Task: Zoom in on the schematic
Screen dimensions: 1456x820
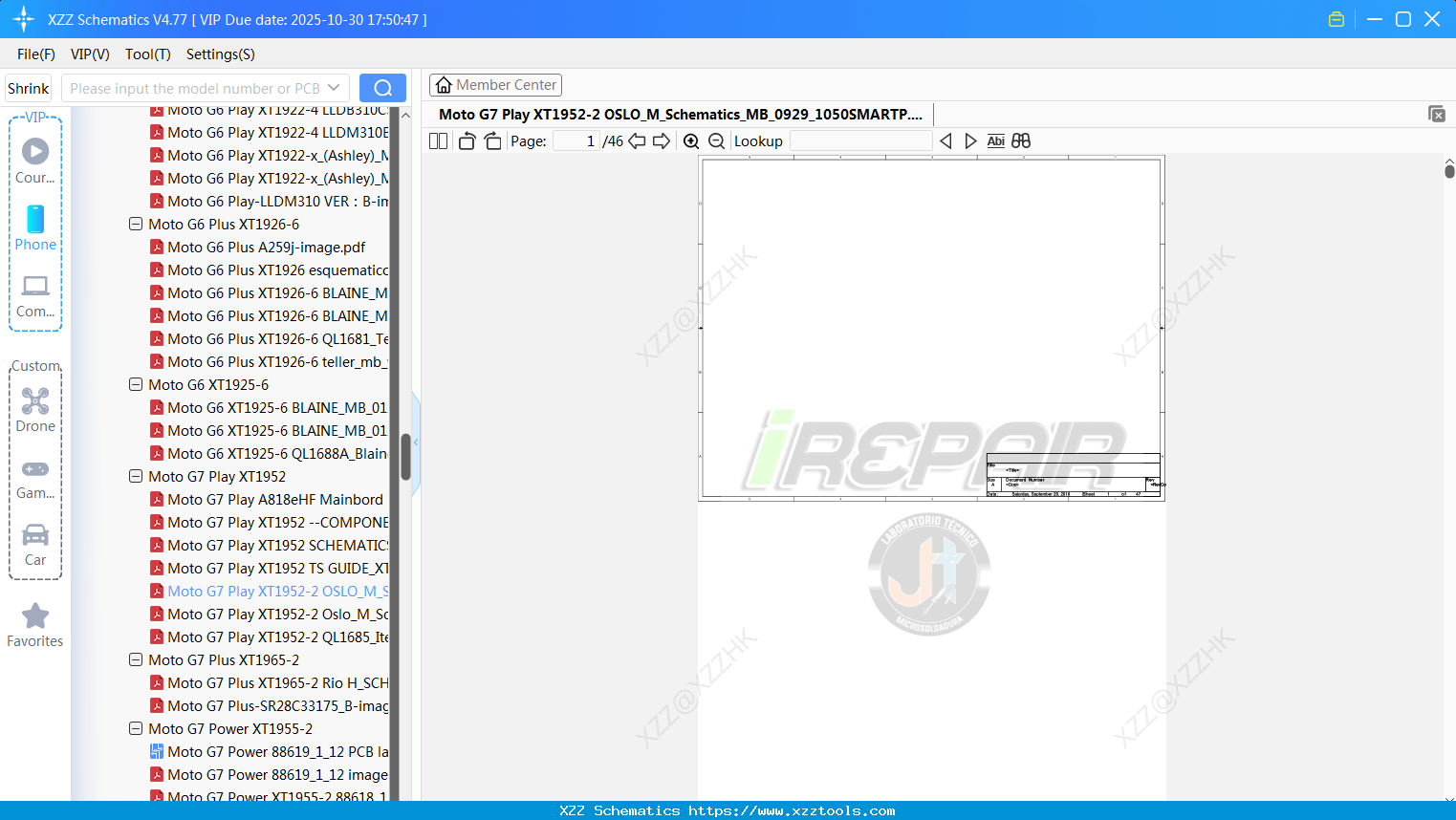Action: coord(691,141)
